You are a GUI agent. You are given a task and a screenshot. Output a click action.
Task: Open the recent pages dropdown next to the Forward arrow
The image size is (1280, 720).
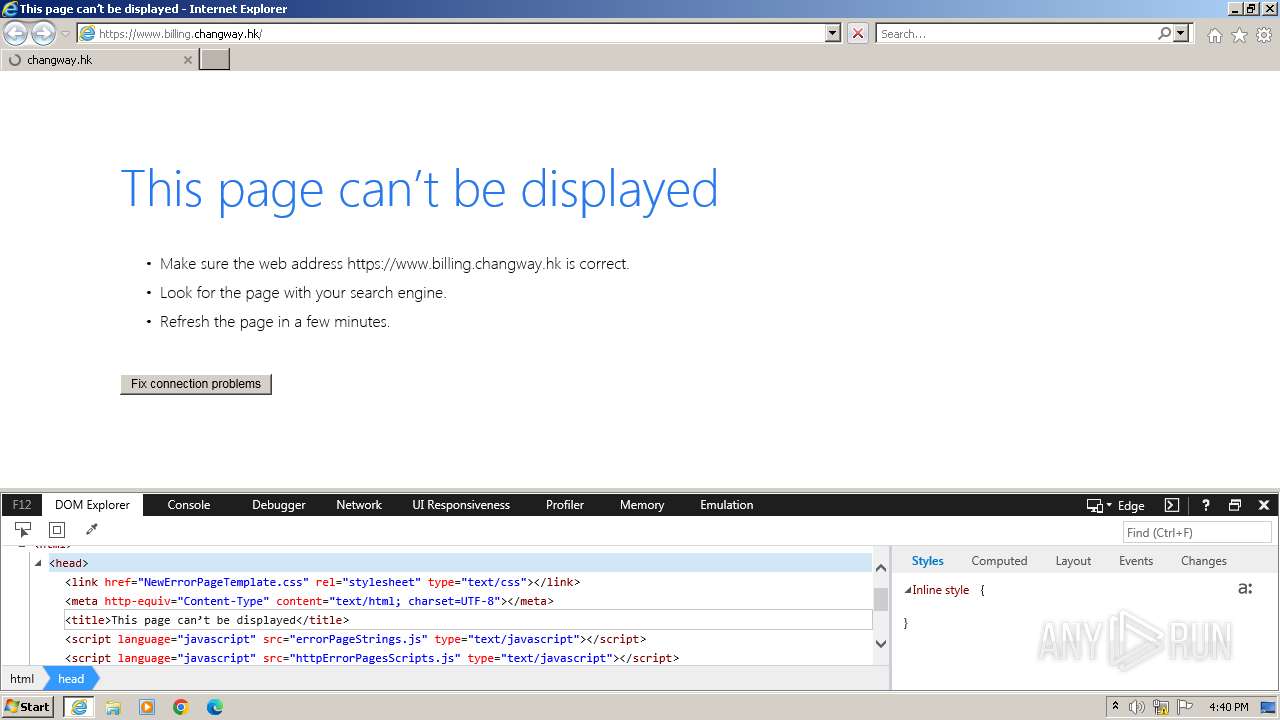click(x=65, y=34)
